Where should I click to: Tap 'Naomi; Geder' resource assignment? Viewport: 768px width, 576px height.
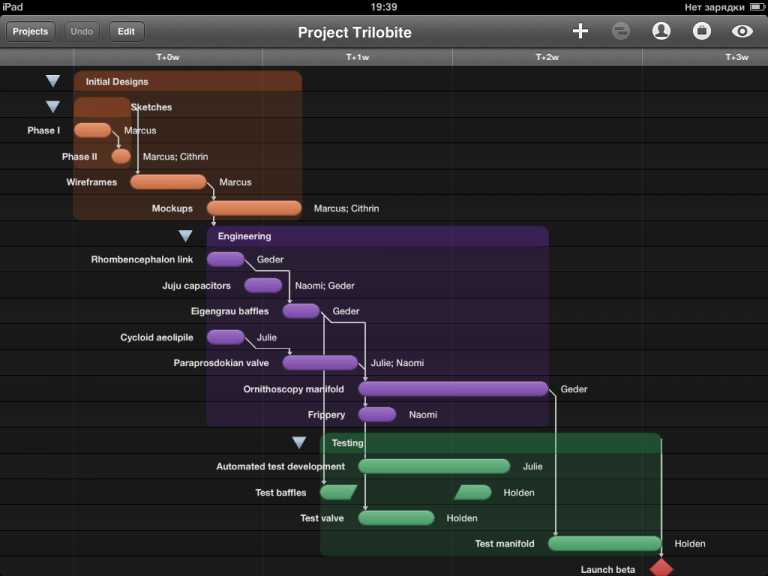pyautogui.click(x=325, y=285)
